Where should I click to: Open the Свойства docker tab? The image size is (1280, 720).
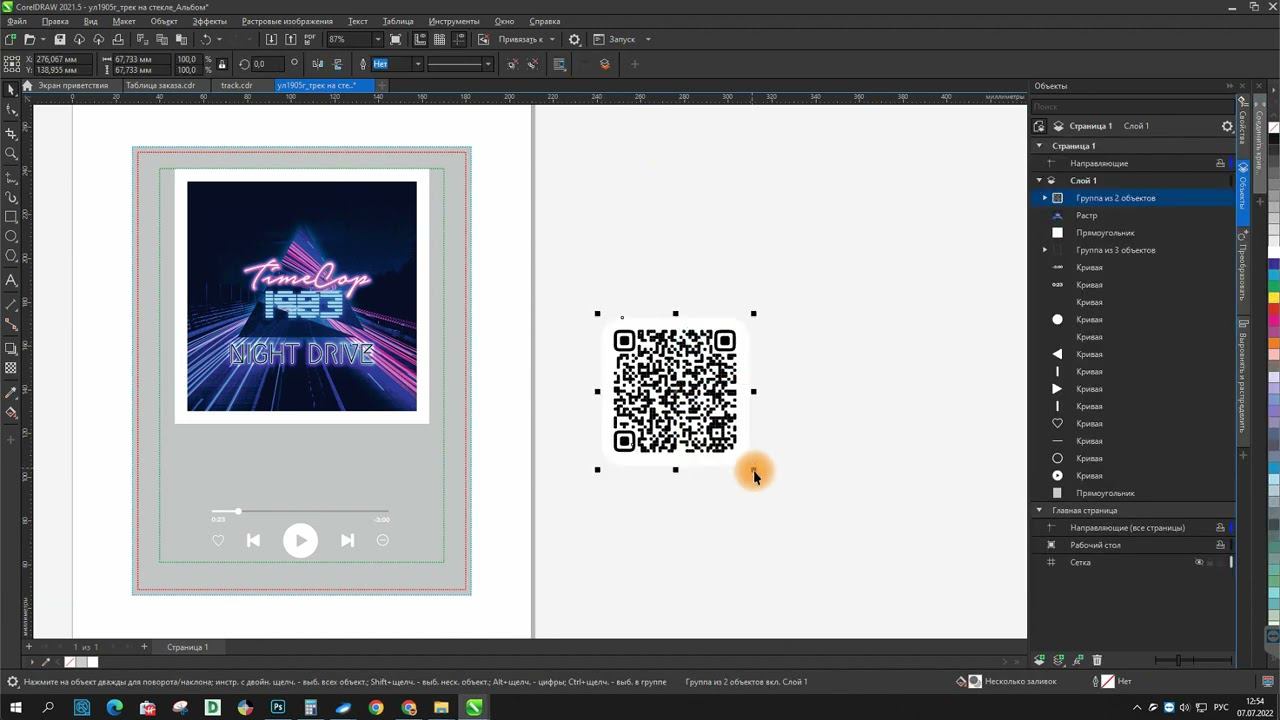[1243, 125]
